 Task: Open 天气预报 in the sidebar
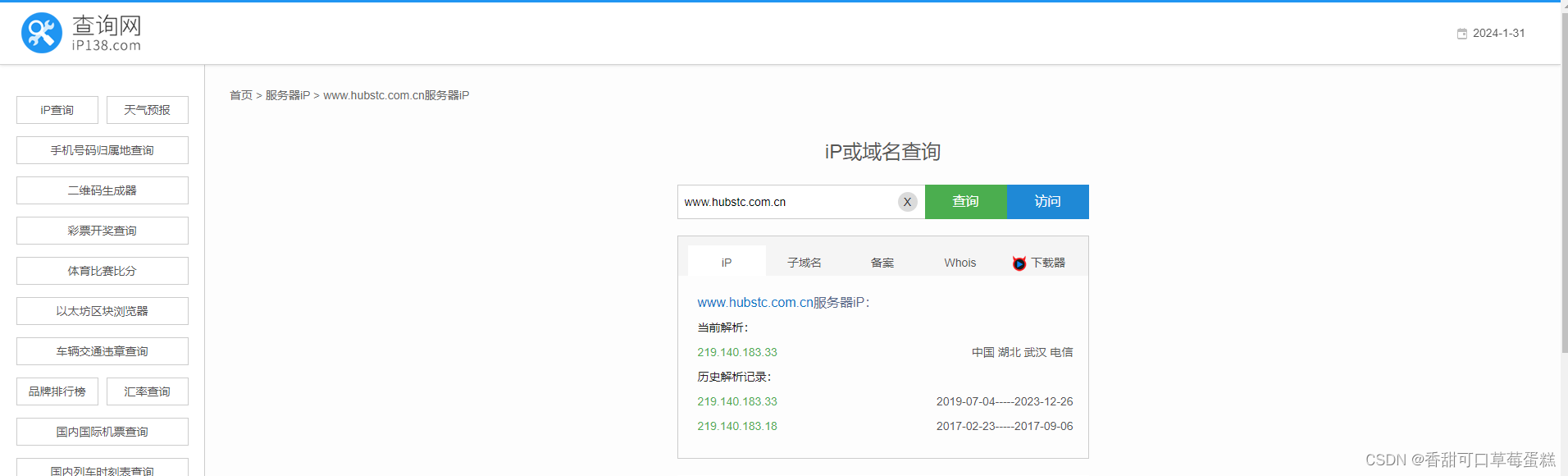click(148, 110)
